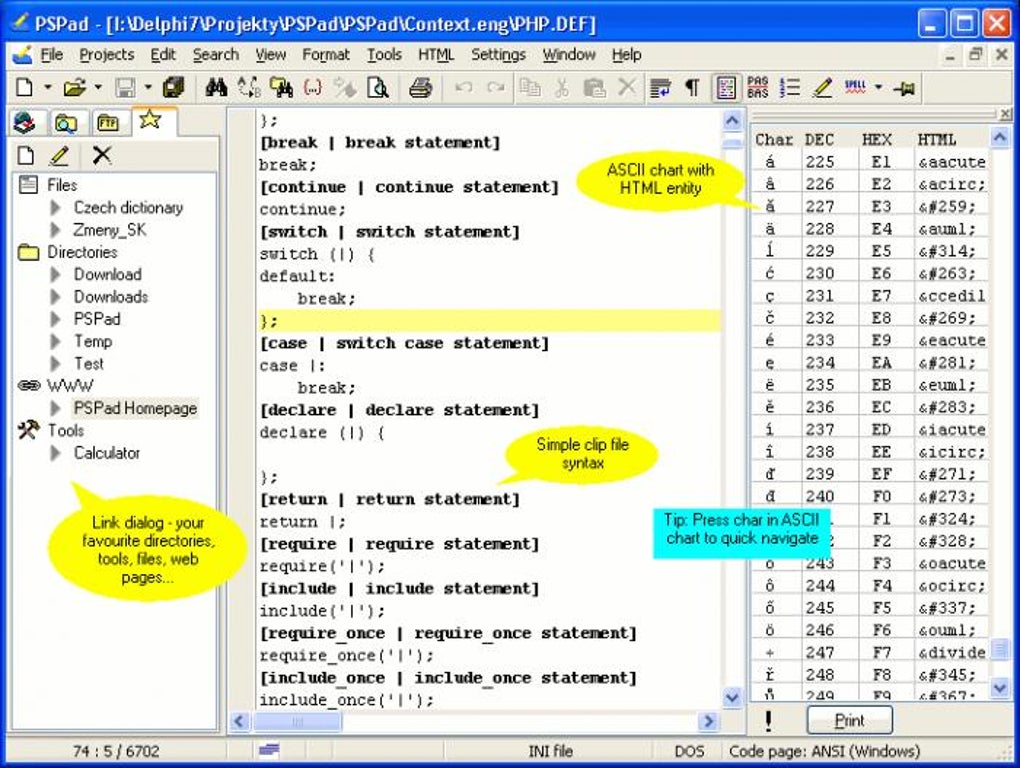
Task: Click the PAS/BAS syntax highlighter icon
Action: coord(758,88)
